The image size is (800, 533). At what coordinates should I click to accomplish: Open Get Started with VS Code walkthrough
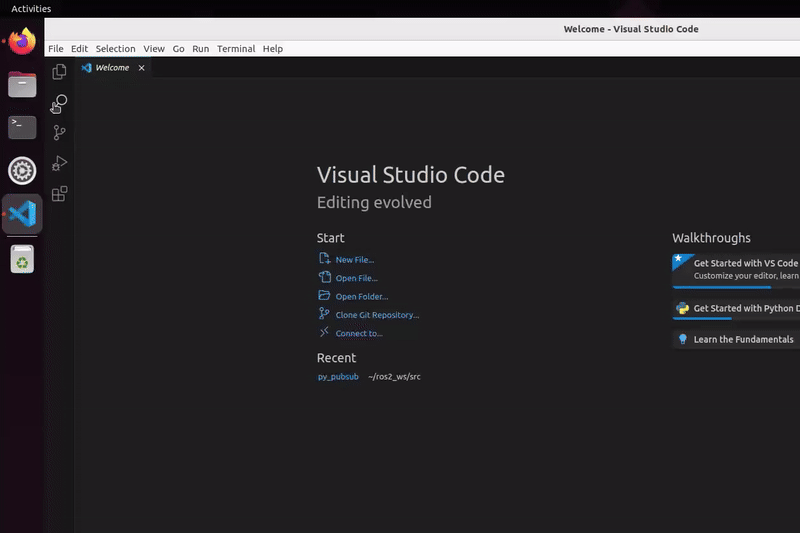tap(736, 271)
